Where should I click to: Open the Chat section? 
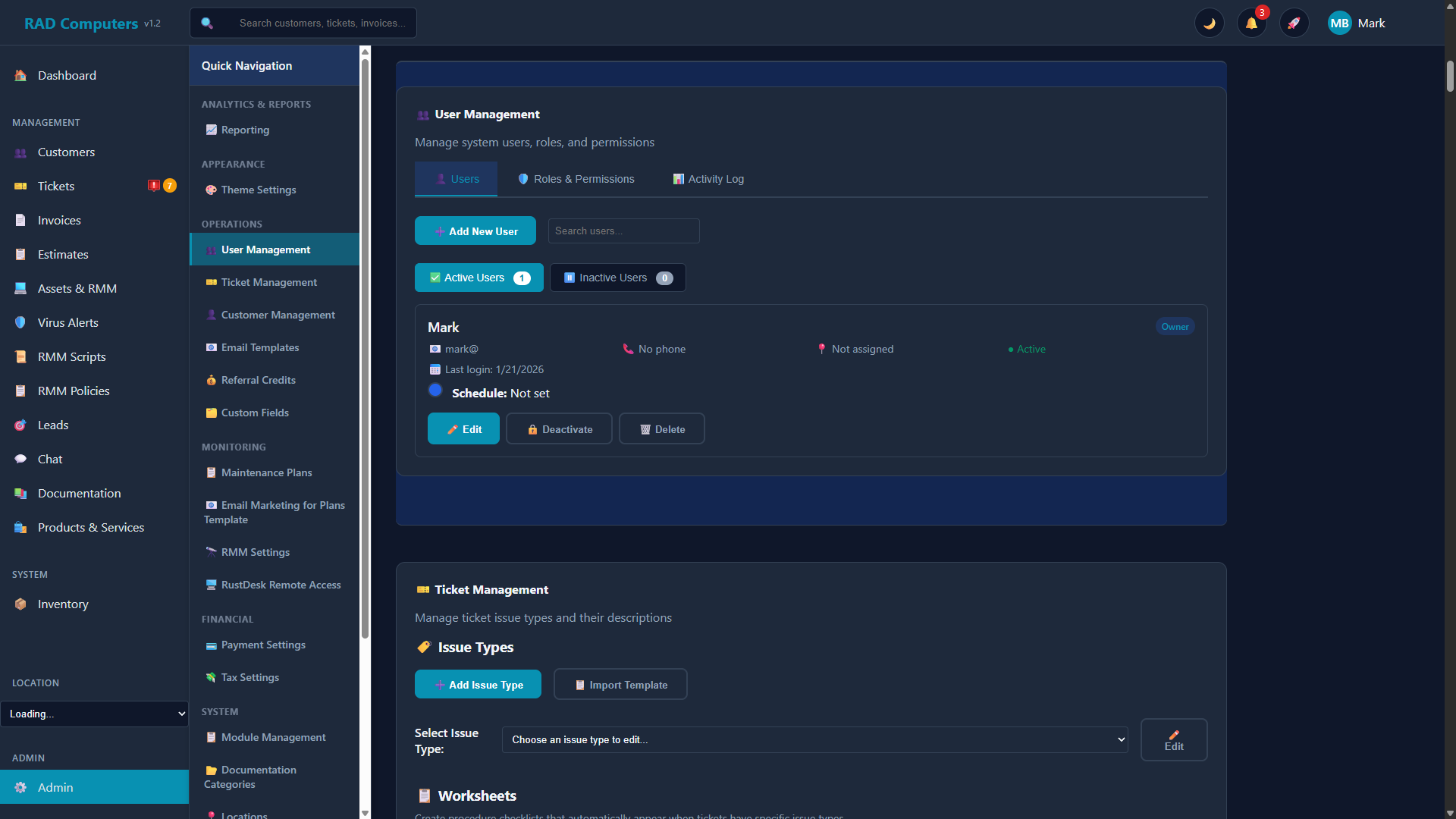[x=49, y=459]
